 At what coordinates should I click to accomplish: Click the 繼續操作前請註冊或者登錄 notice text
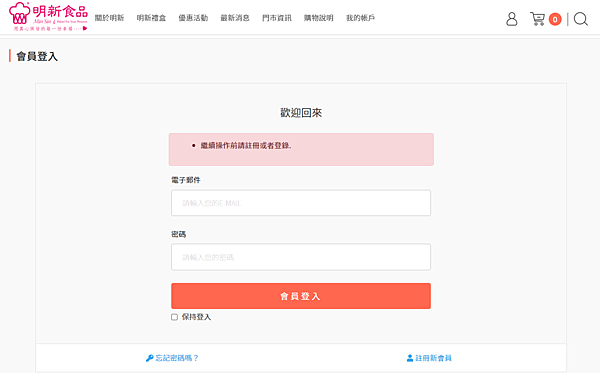coord(246,146)
